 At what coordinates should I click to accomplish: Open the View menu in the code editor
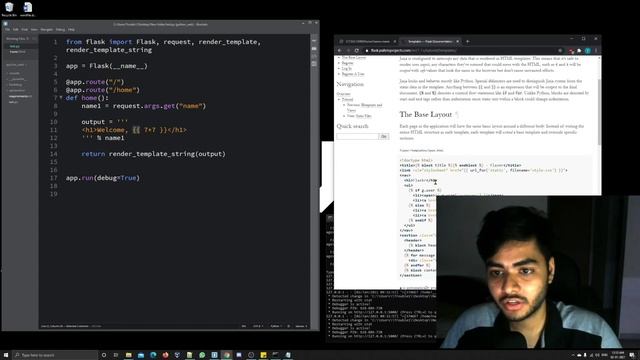34,29
